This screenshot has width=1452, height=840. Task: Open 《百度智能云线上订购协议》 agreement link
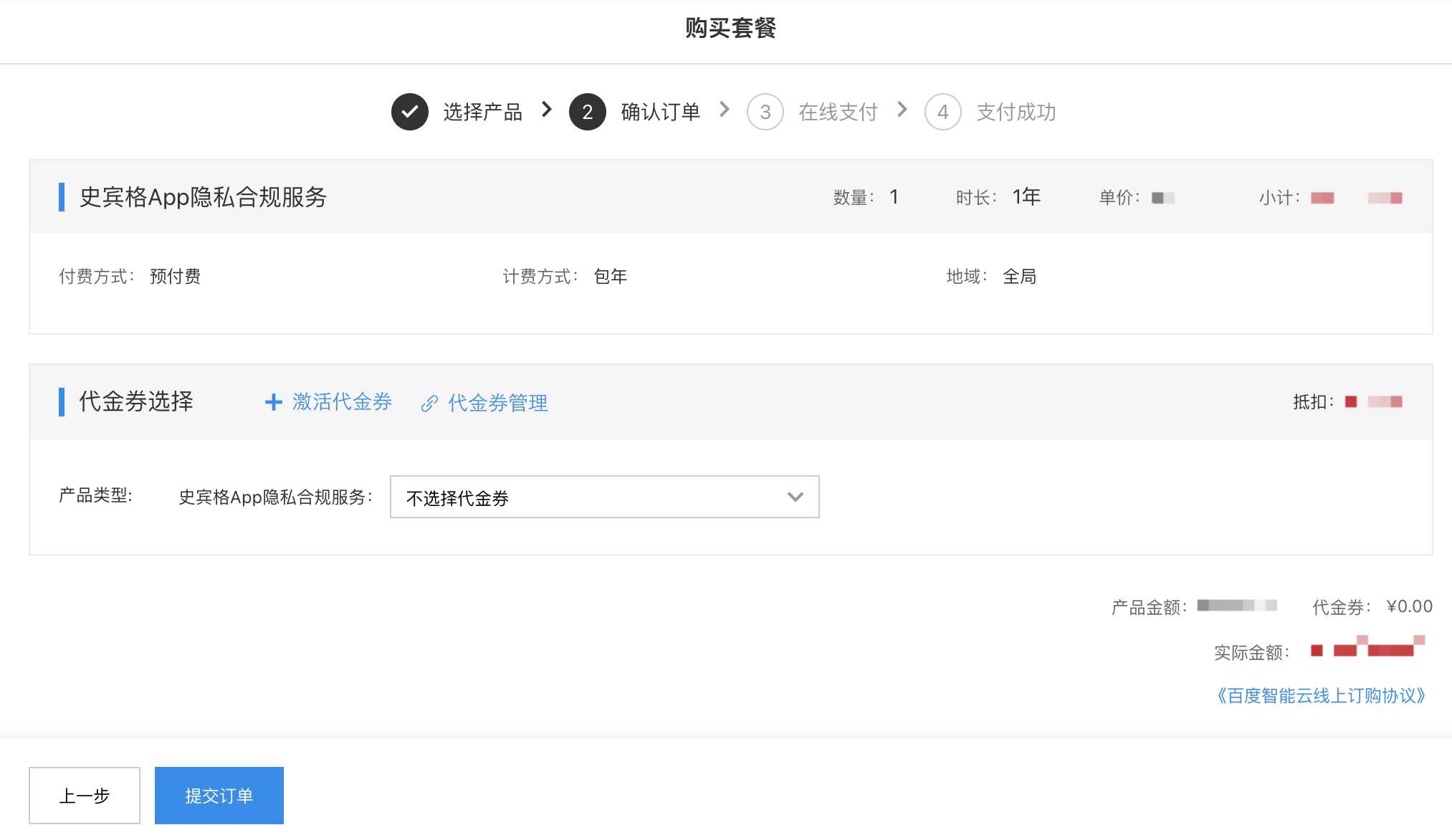(1321, 696)
